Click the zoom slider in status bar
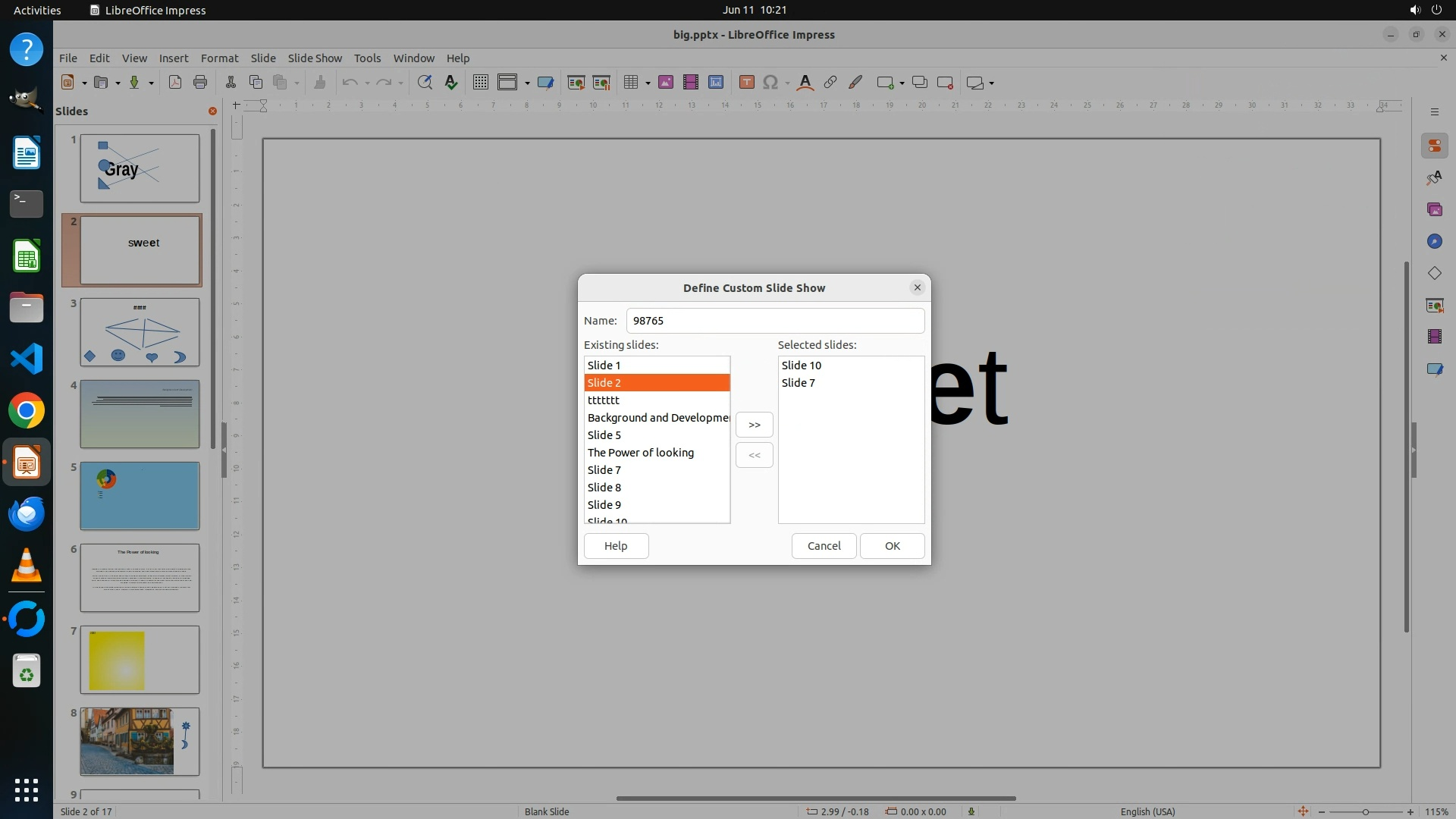The image size is (1456, 819). coord(1365,811)
